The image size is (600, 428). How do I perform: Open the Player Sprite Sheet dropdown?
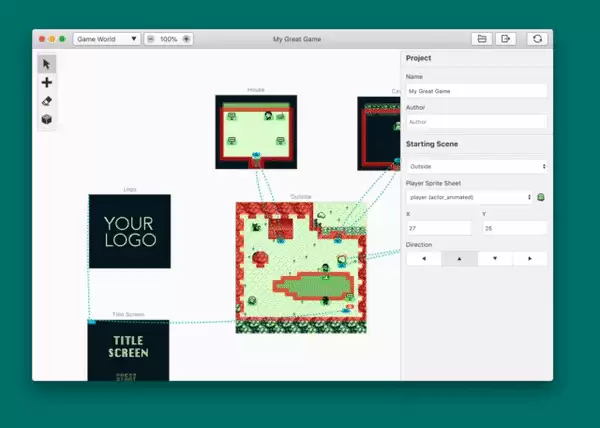point(469,197)
